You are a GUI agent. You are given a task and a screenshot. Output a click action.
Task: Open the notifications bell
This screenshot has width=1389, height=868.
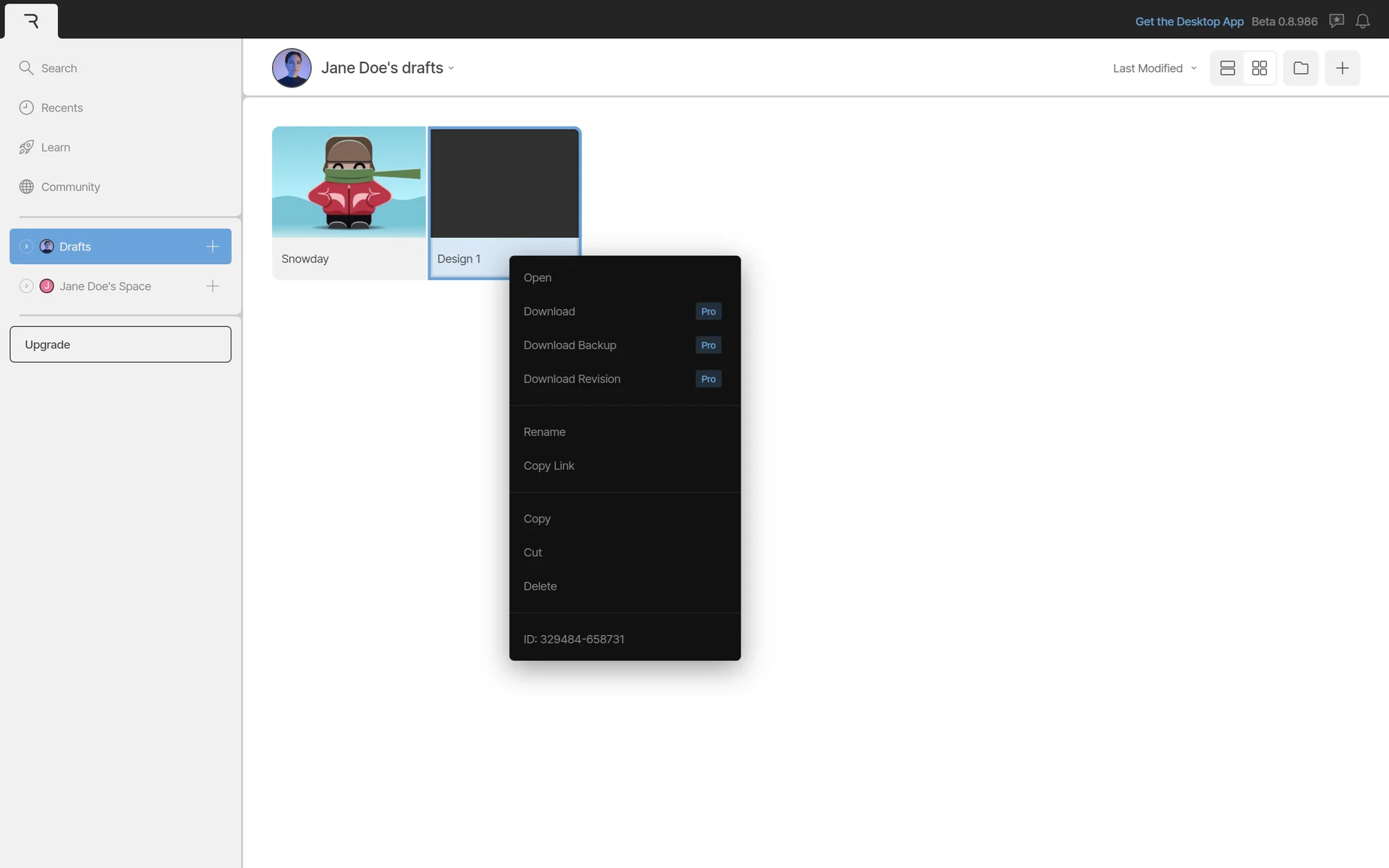pyautogui.click(x=1362, y=21)
